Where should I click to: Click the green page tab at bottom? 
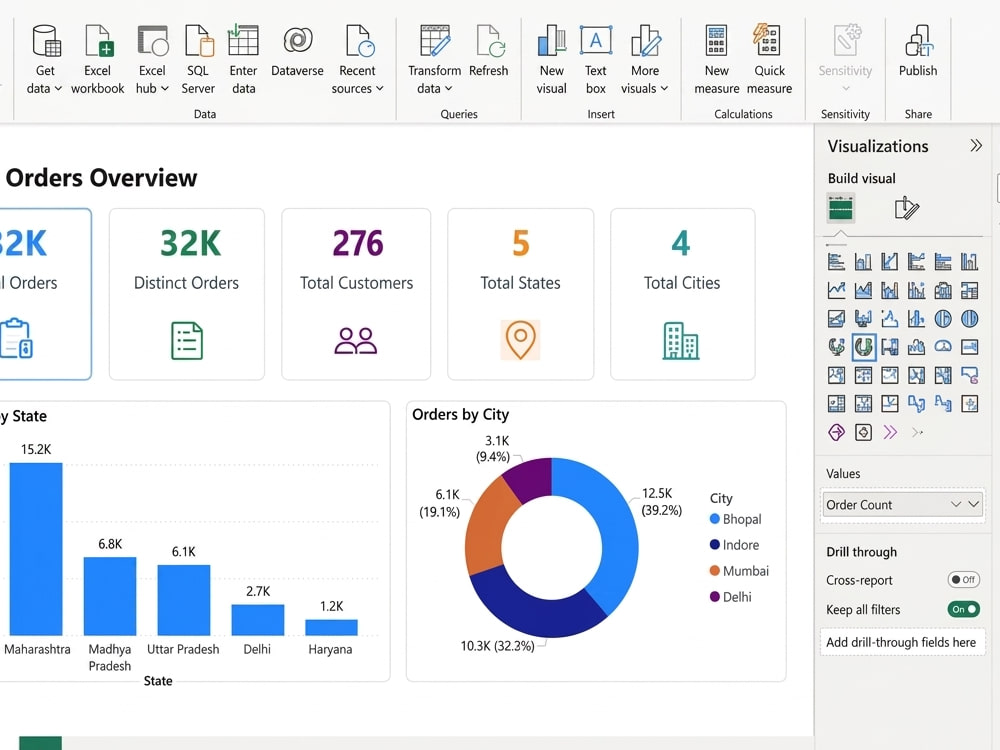click(40, 743)
